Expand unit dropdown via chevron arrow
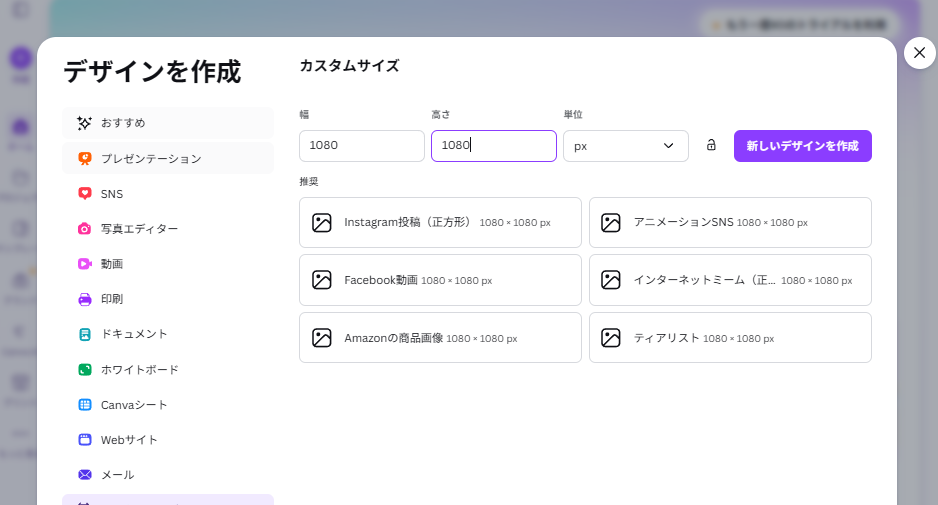Image resolution: width=938 pixels, height=505 pixels. tap(668, 146)
